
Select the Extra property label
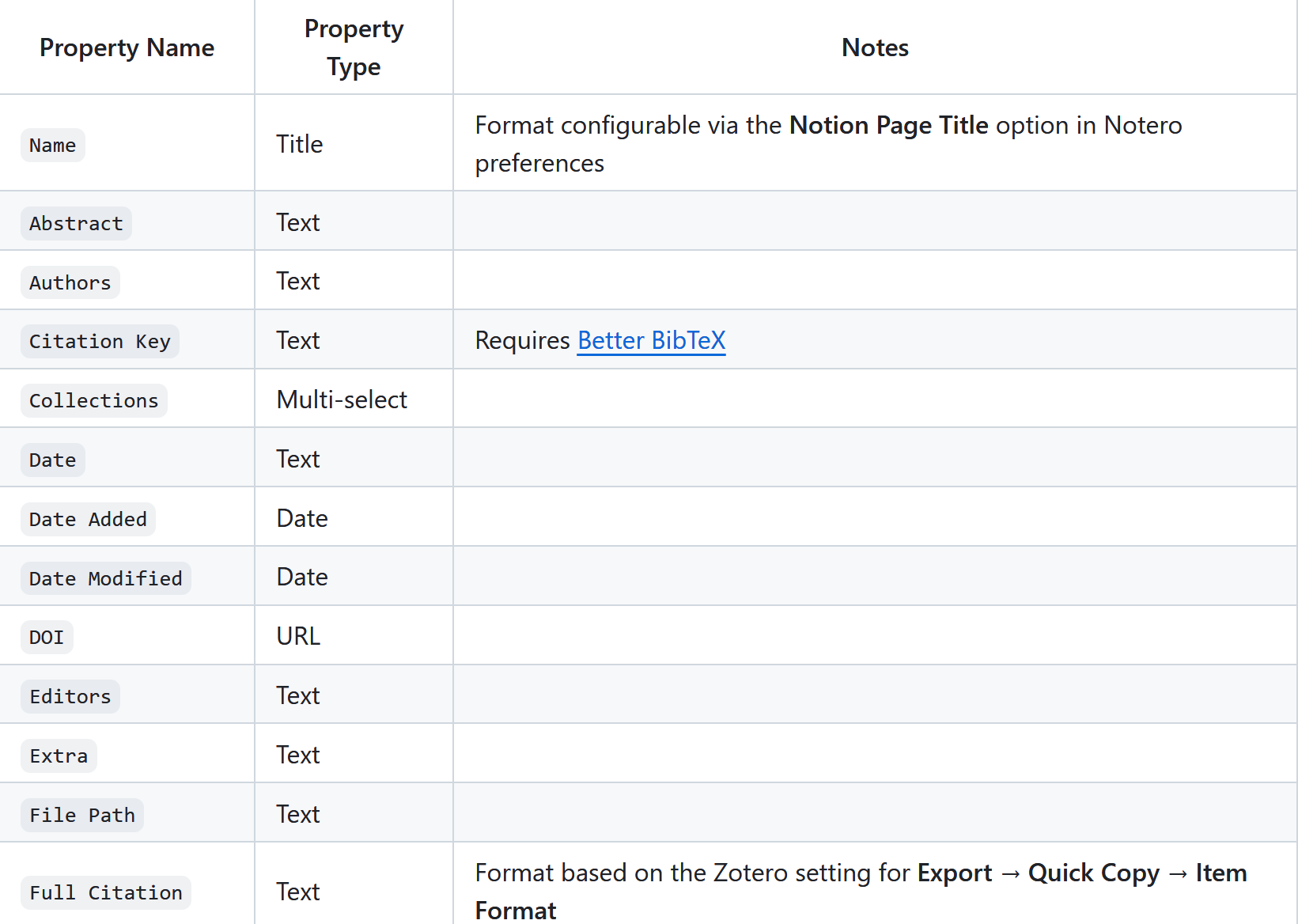click(59, 755)
